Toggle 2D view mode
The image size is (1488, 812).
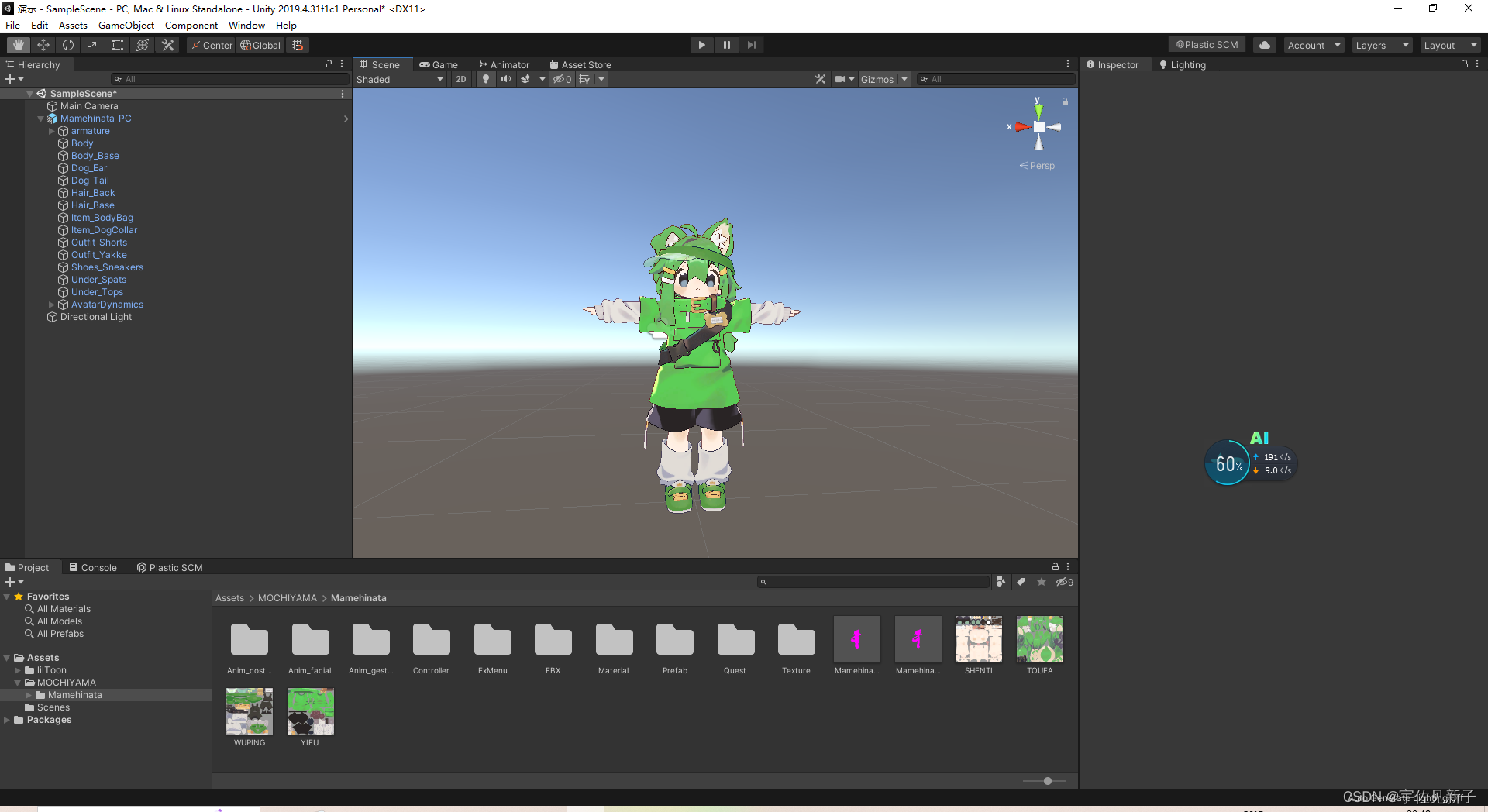461,79
